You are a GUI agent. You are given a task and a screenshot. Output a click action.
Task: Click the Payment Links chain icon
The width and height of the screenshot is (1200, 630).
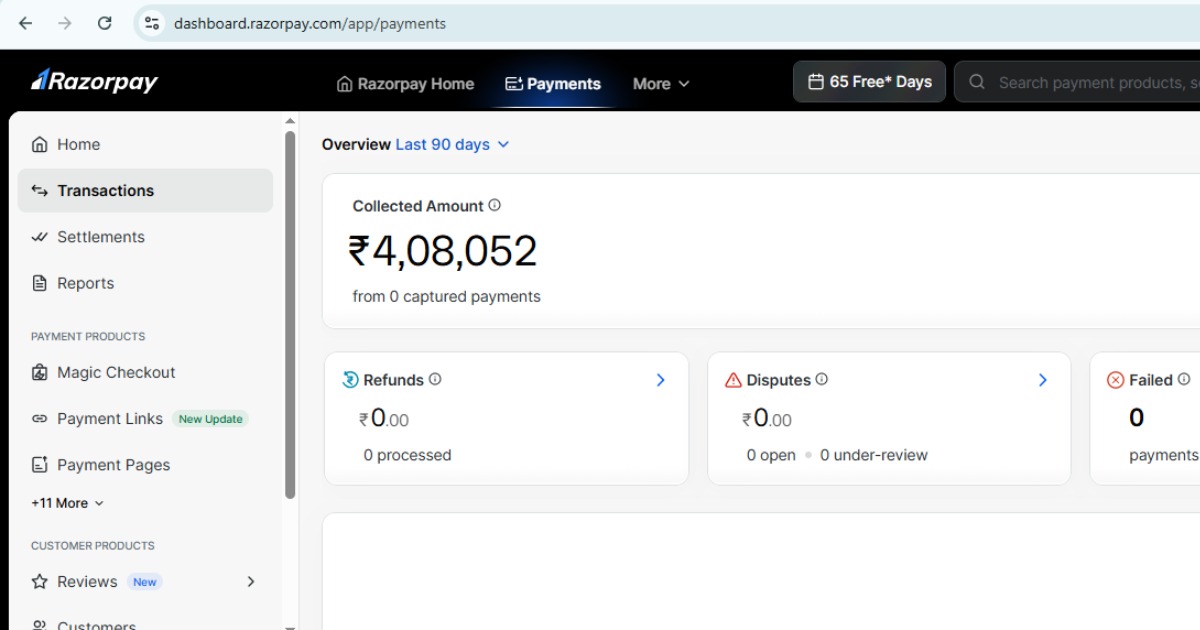tap(40, 419)
